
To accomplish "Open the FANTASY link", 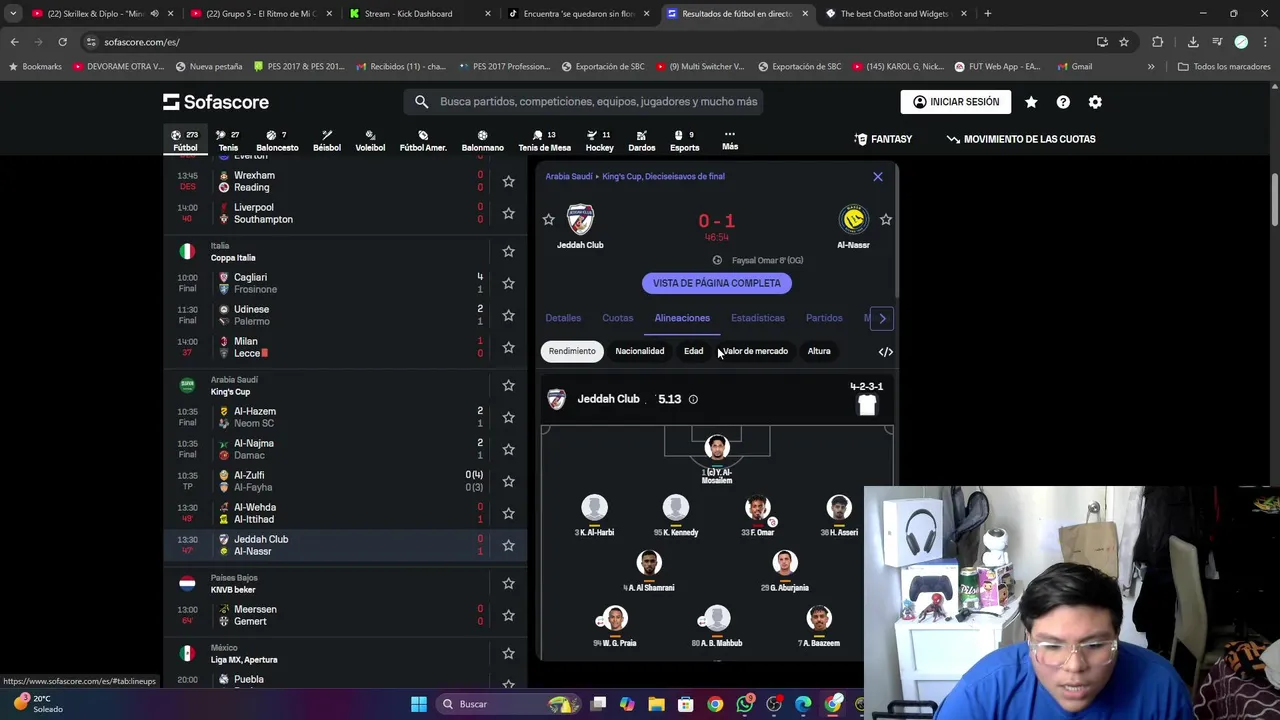I will [883, 139].
